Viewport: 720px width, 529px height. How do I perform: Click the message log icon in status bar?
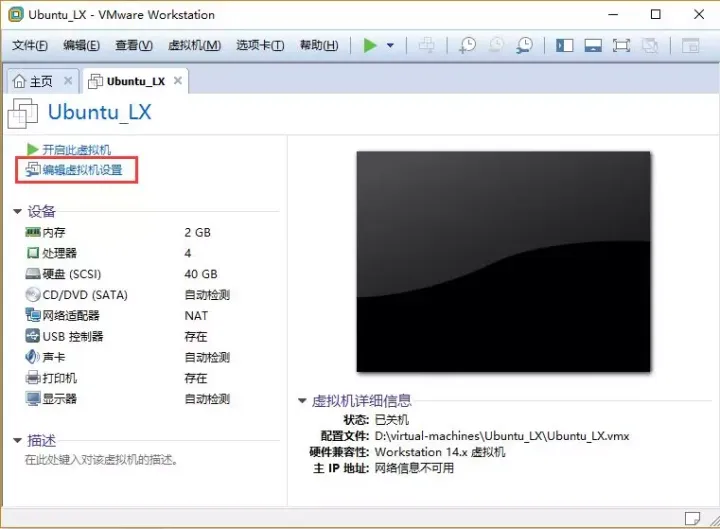click(x=692, y=518)
